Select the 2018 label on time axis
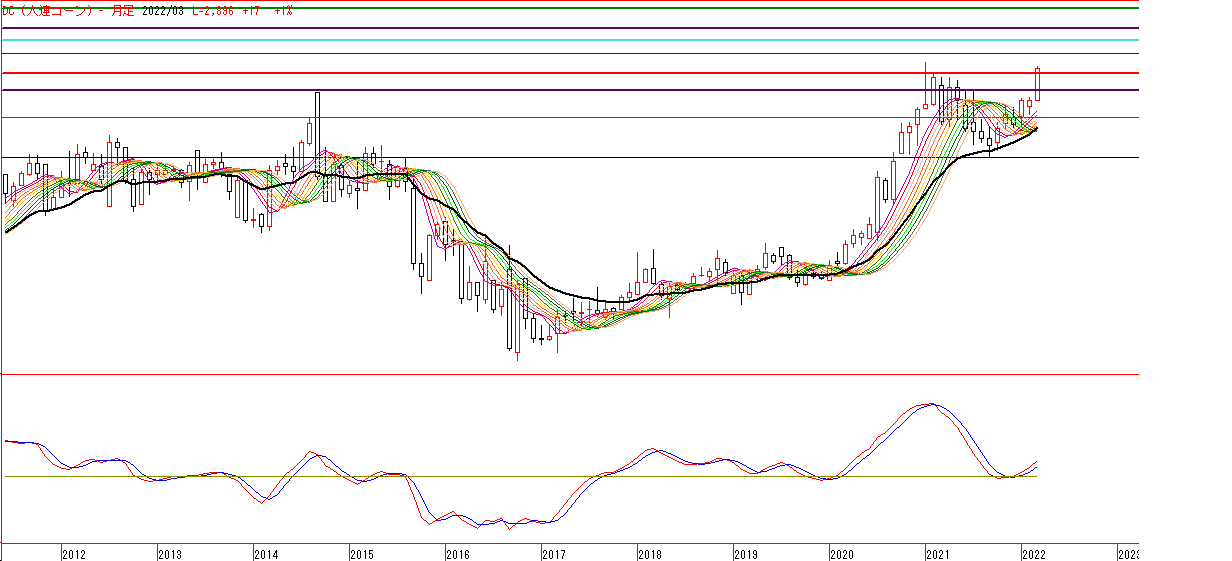This screenshot has height=561, width=1232. tap(650, 554)
